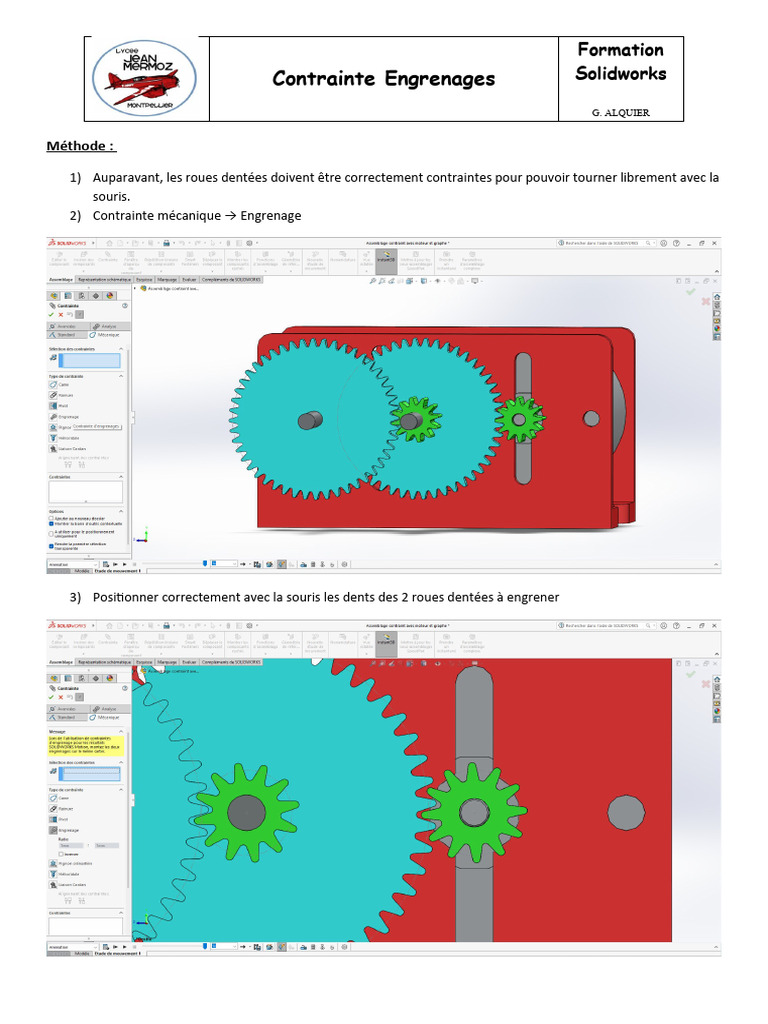Collapse 'Type de contrainte' section in upper screenshot
Image resolution: width=768 pixels, height=1024 pixels.
[121, 376]
